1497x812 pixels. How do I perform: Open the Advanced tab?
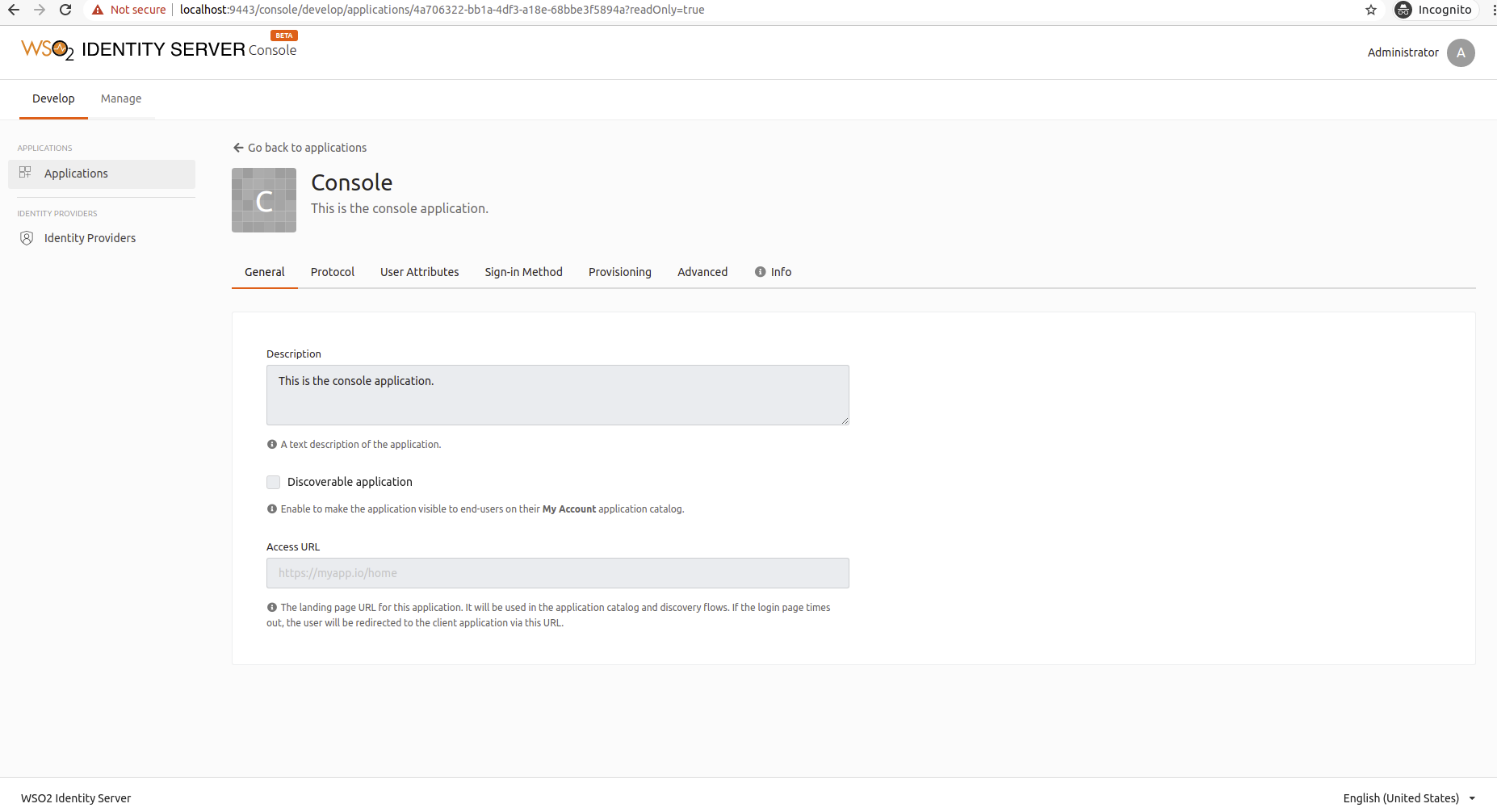point(702,272)
